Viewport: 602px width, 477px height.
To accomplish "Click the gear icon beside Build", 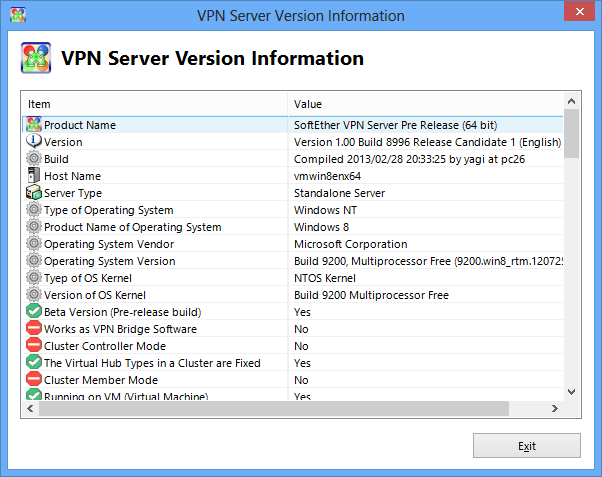I will pos(33,158).
